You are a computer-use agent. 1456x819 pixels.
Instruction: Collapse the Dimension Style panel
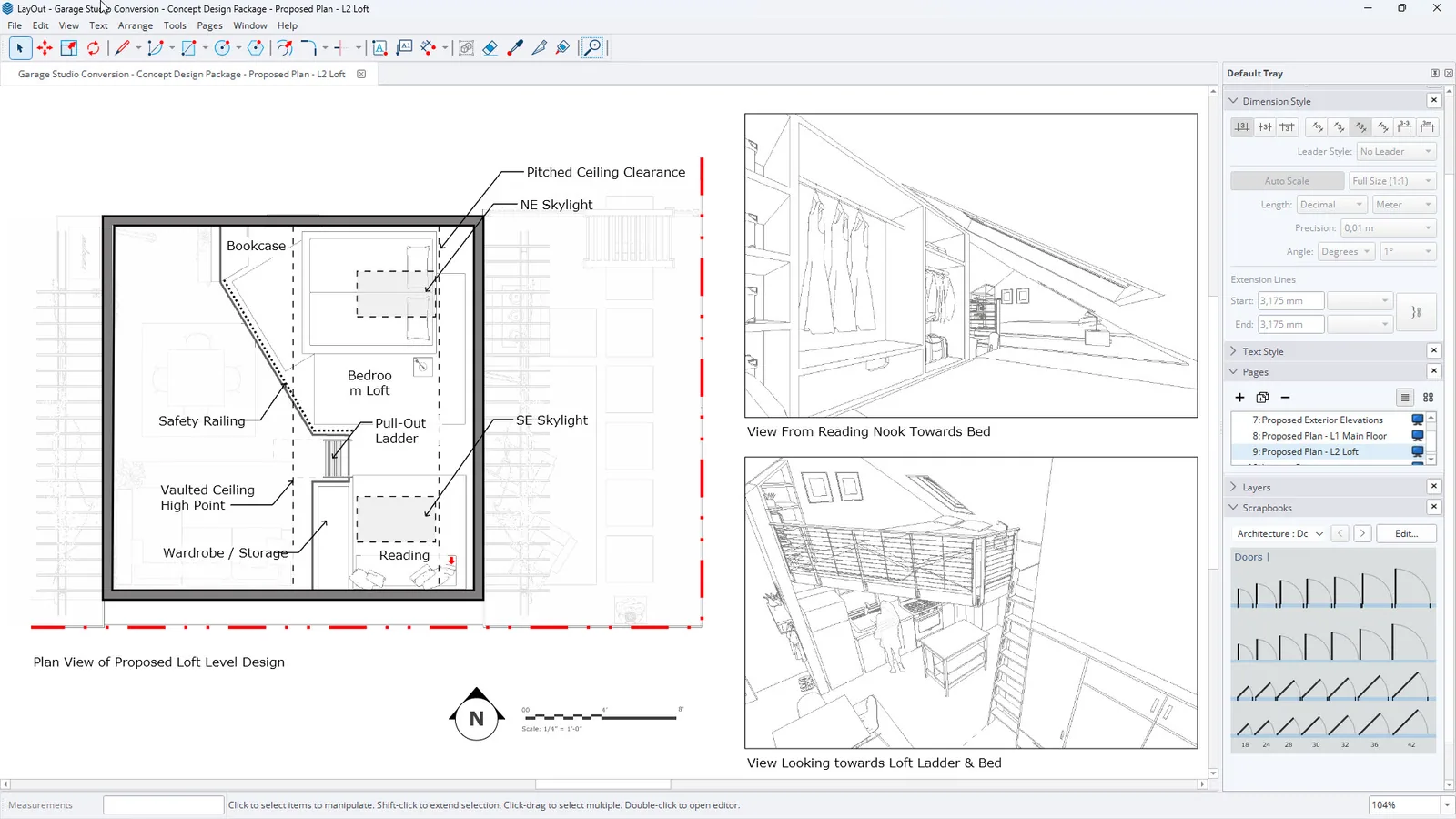(1234, 101)
